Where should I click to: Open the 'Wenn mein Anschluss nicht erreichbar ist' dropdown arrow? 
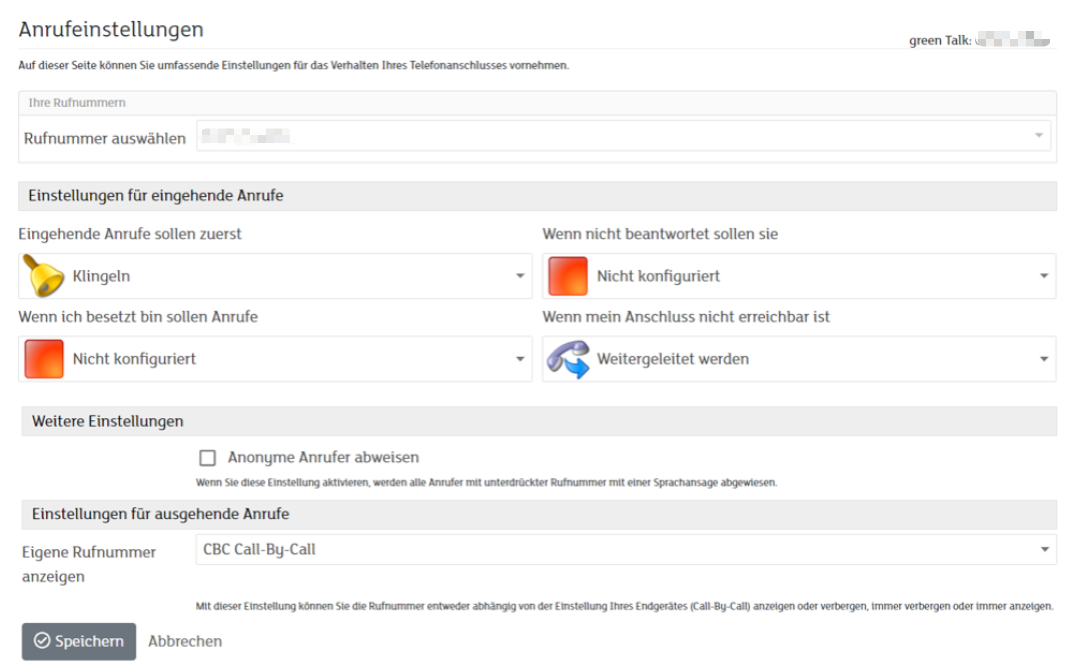[1044, 359]
